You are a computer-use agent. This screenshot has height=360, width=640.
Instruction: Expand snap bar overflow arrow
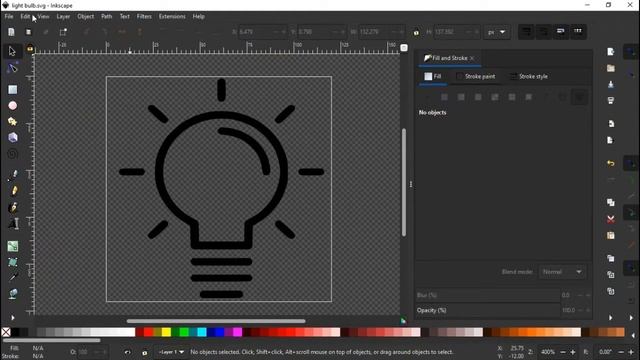[631, 318]
